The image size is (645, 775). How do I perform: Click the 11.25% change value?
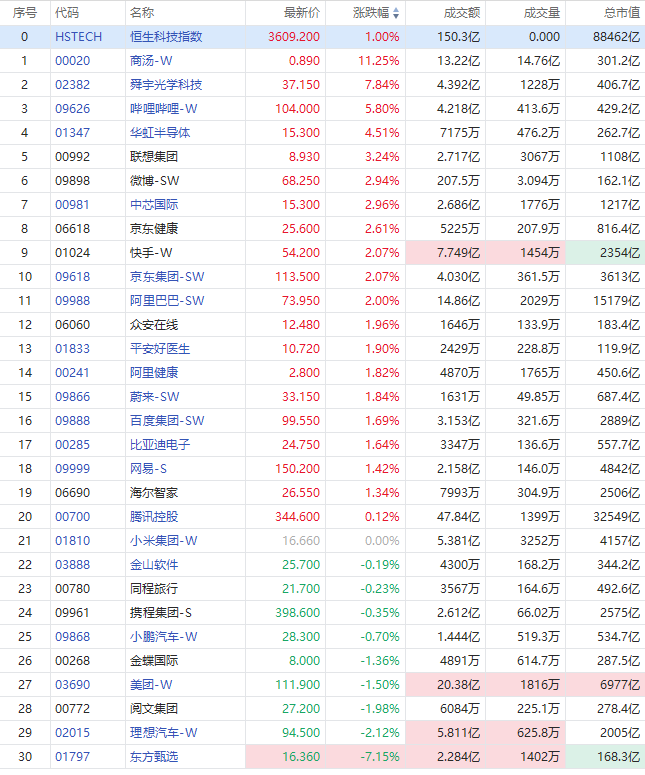[x=379, y=61]
